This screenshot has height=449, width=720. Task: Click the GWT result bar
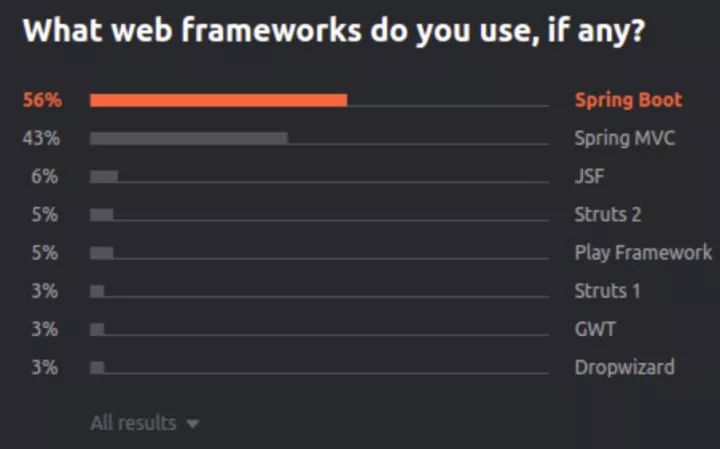click(97, 329)
